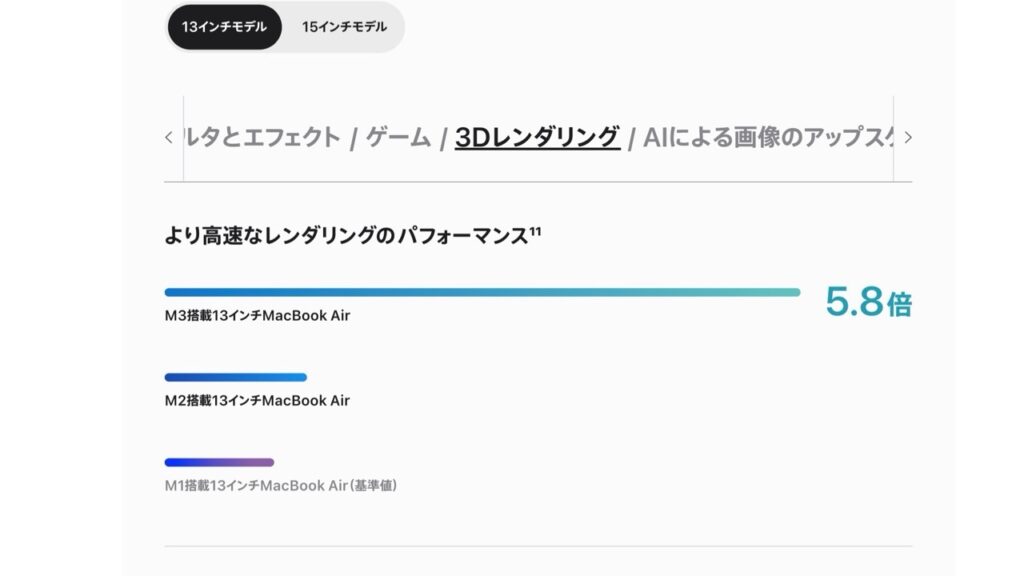
Task: Click the M1搭載13インチMacBook Air(基準値) label
Action: (x=282, y=486)
